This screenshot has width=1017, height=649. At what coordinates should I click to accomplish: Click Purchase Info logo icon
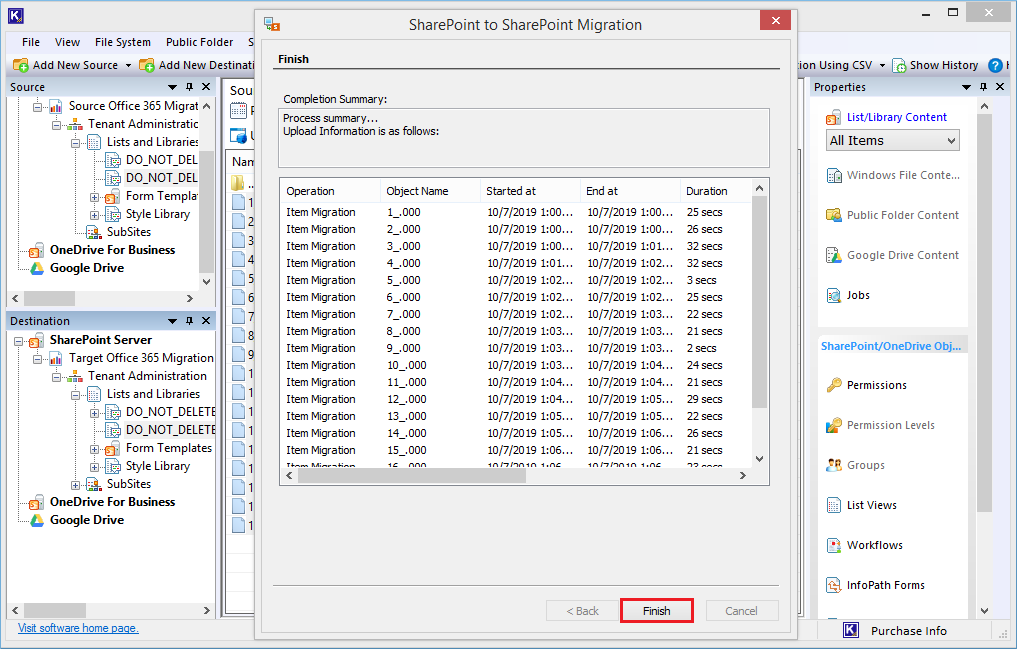[x=851, y=630]
